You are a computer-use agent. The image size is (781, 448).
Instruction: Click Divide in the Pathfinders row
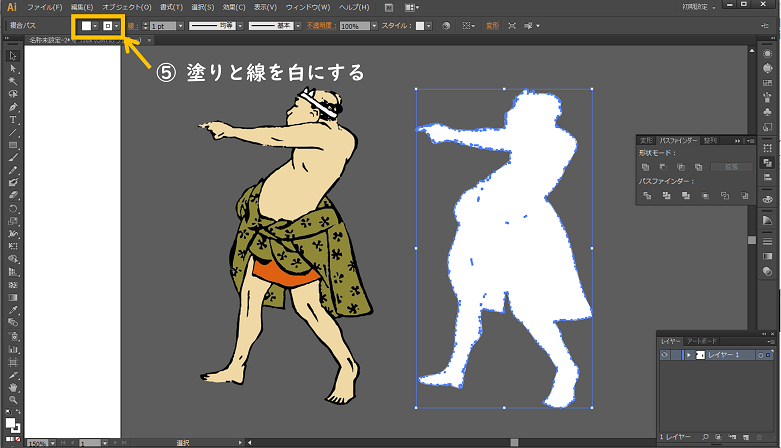click(x=647, y=196)
